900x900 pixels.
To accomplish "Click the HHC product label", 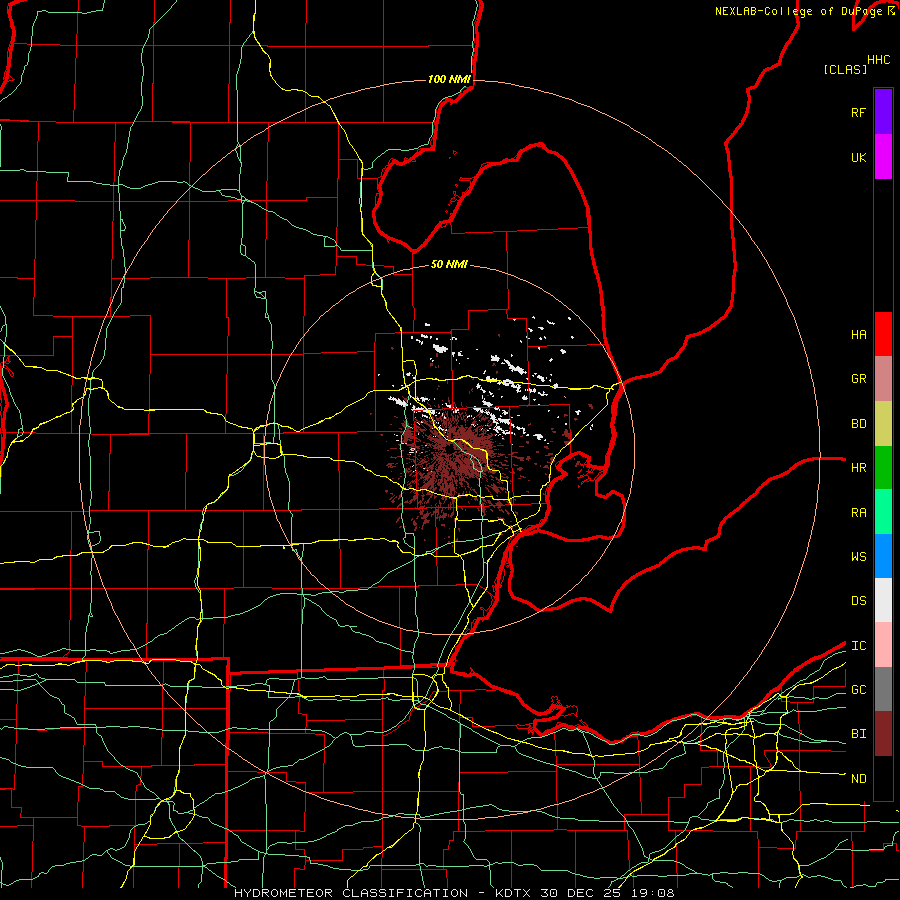I will click(x=878, y=60).
